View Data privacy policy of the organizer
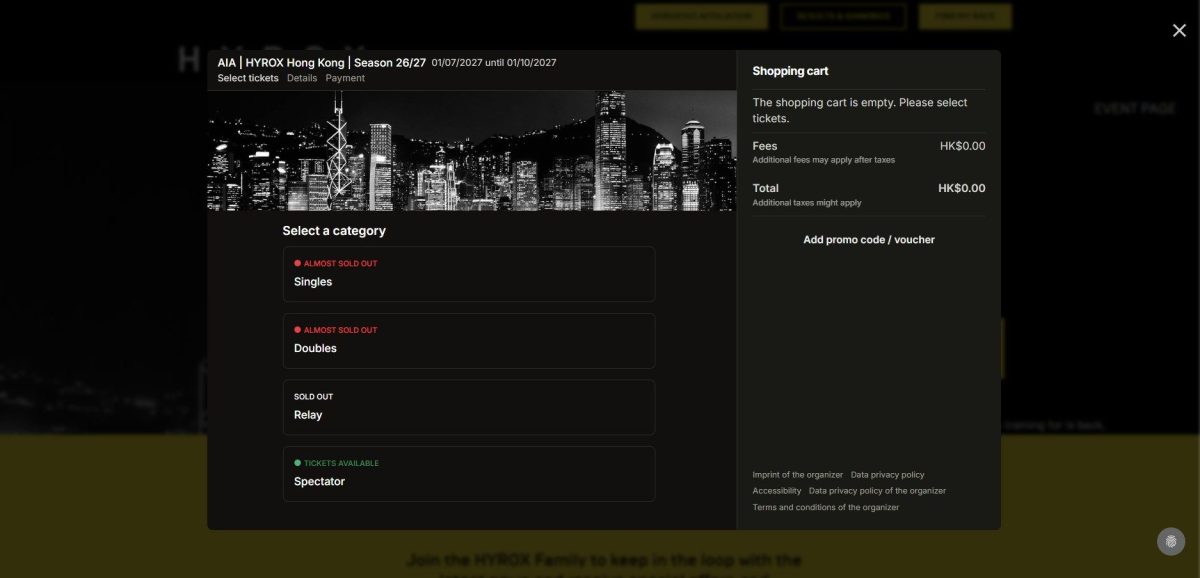Image resolution: width=1200 pixels, height=578 pixels. 877,491
